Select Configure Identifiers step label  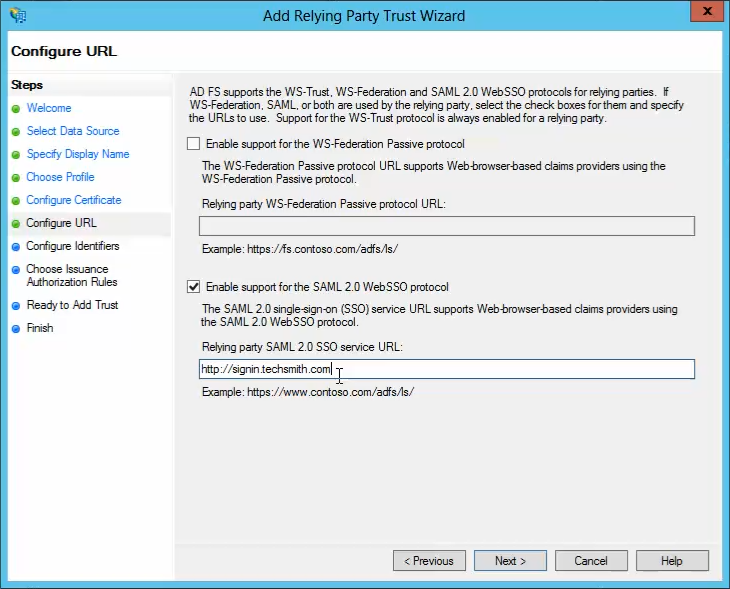coord(73,246)
